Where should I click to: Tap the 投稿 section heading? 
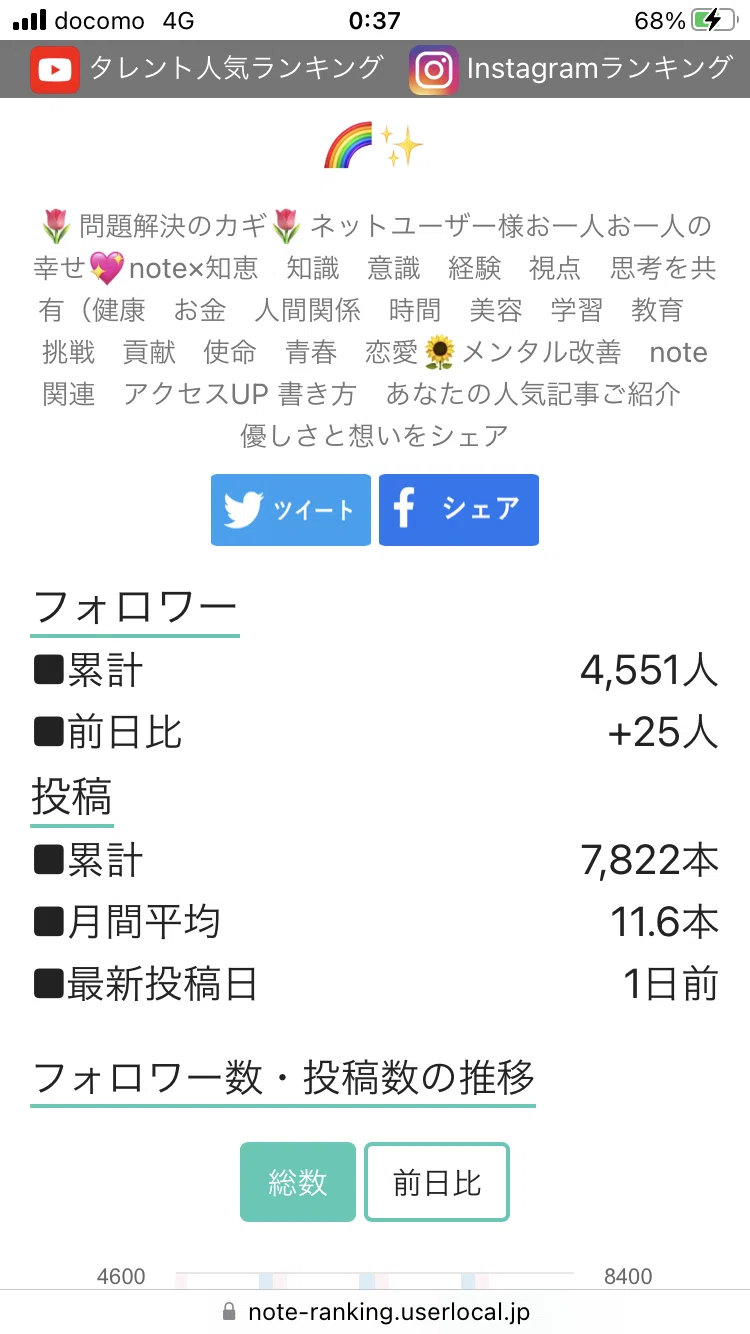coord(72,797)
